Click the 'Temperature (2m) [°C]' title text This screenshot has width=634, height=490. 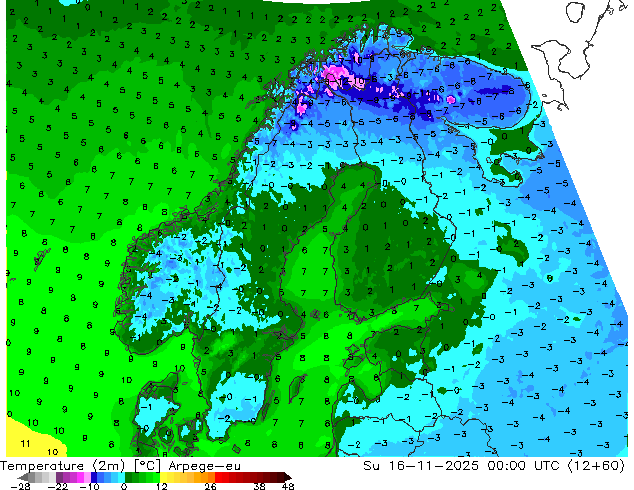point(80,466)
